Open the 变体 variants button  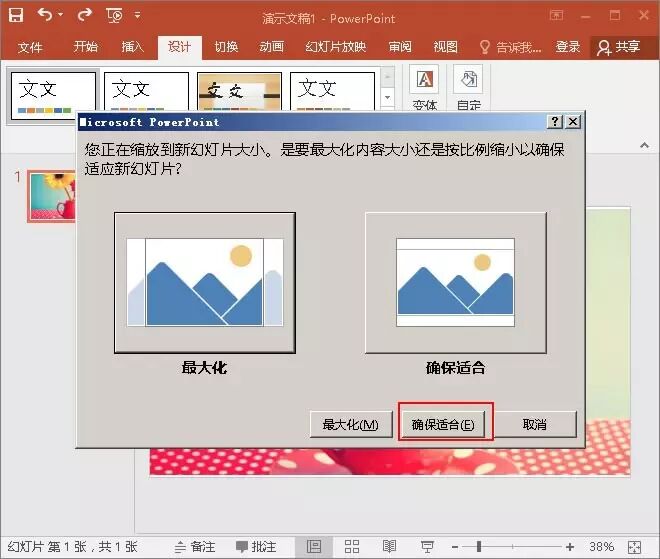(424, 88)
